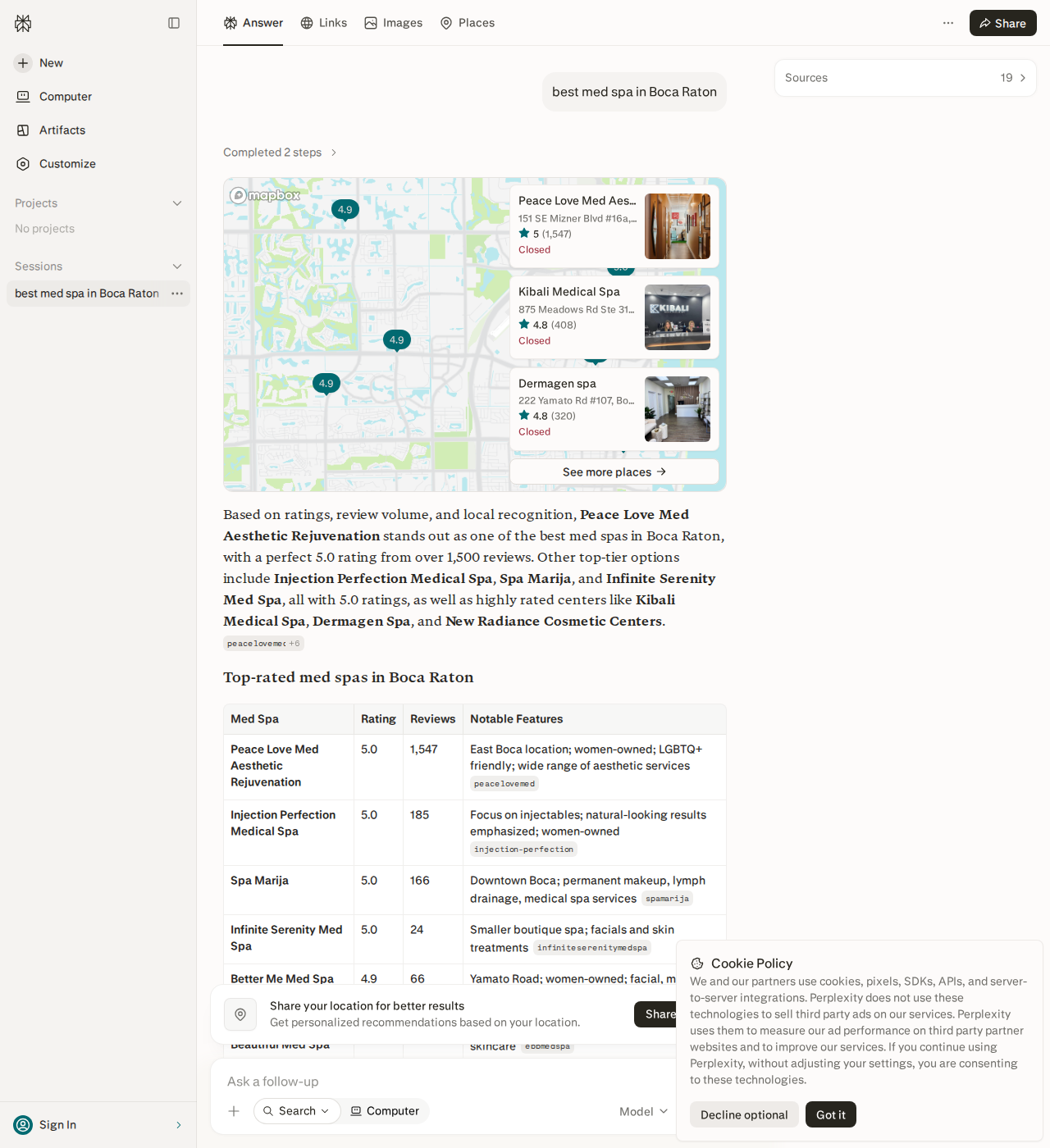
Task: Click the Perplexity logo icon
Action: [x=23, y=23]
